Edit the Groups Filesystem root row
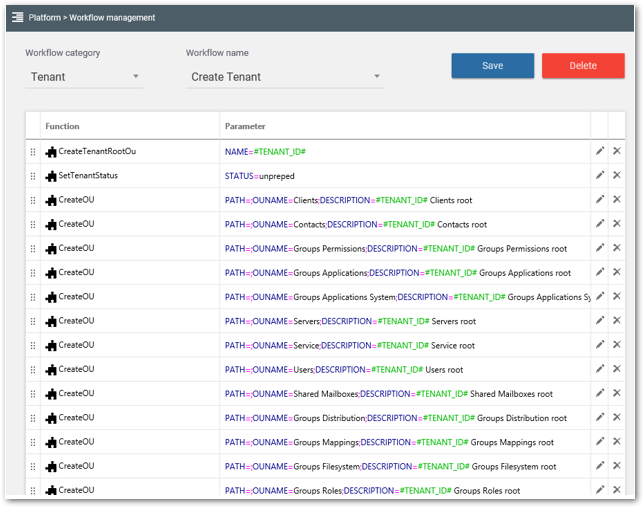 [x=600, y=466]
